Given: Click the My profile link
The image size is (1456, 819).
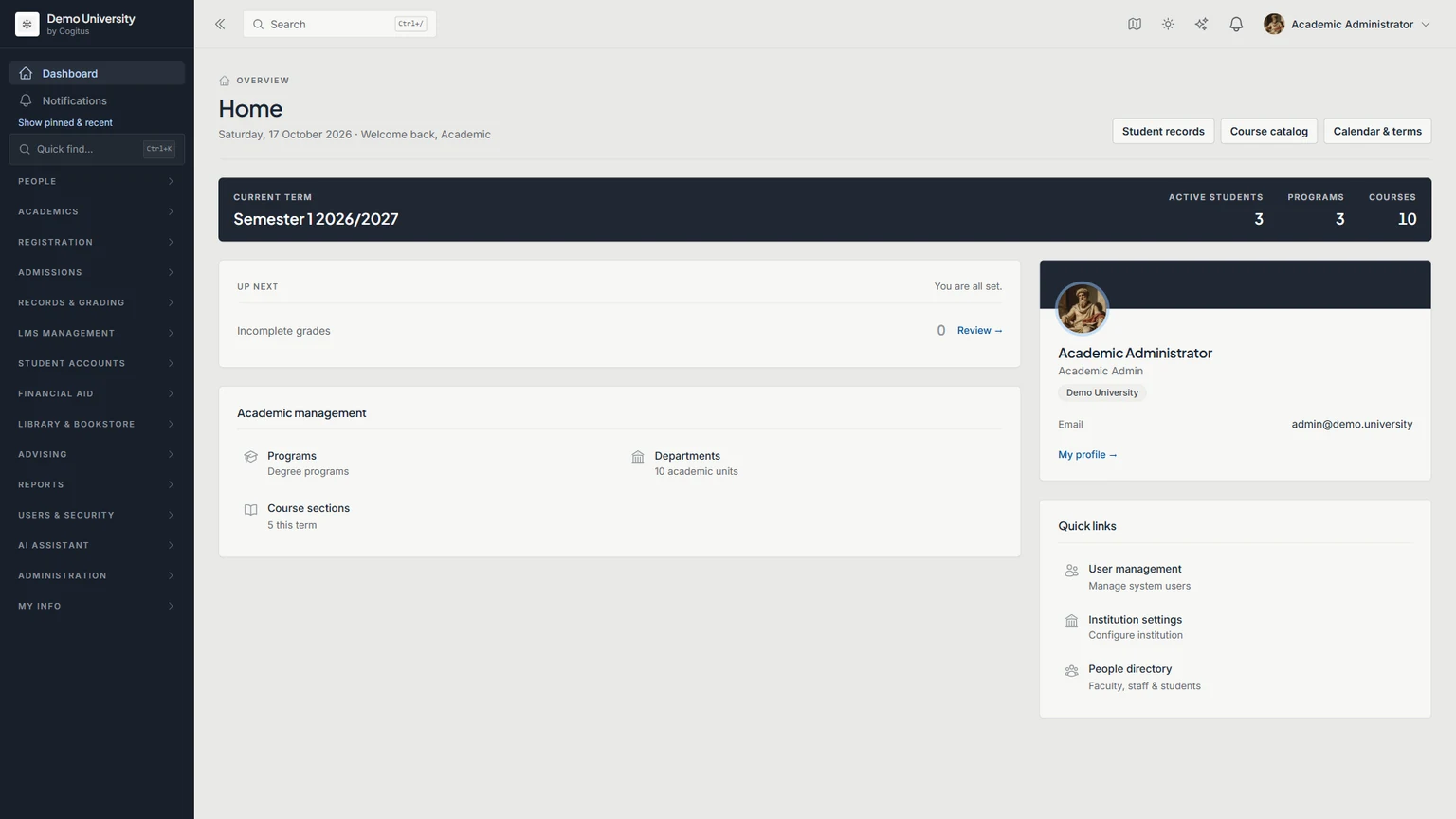Looking at the screenshot, I should (1087, 455).
